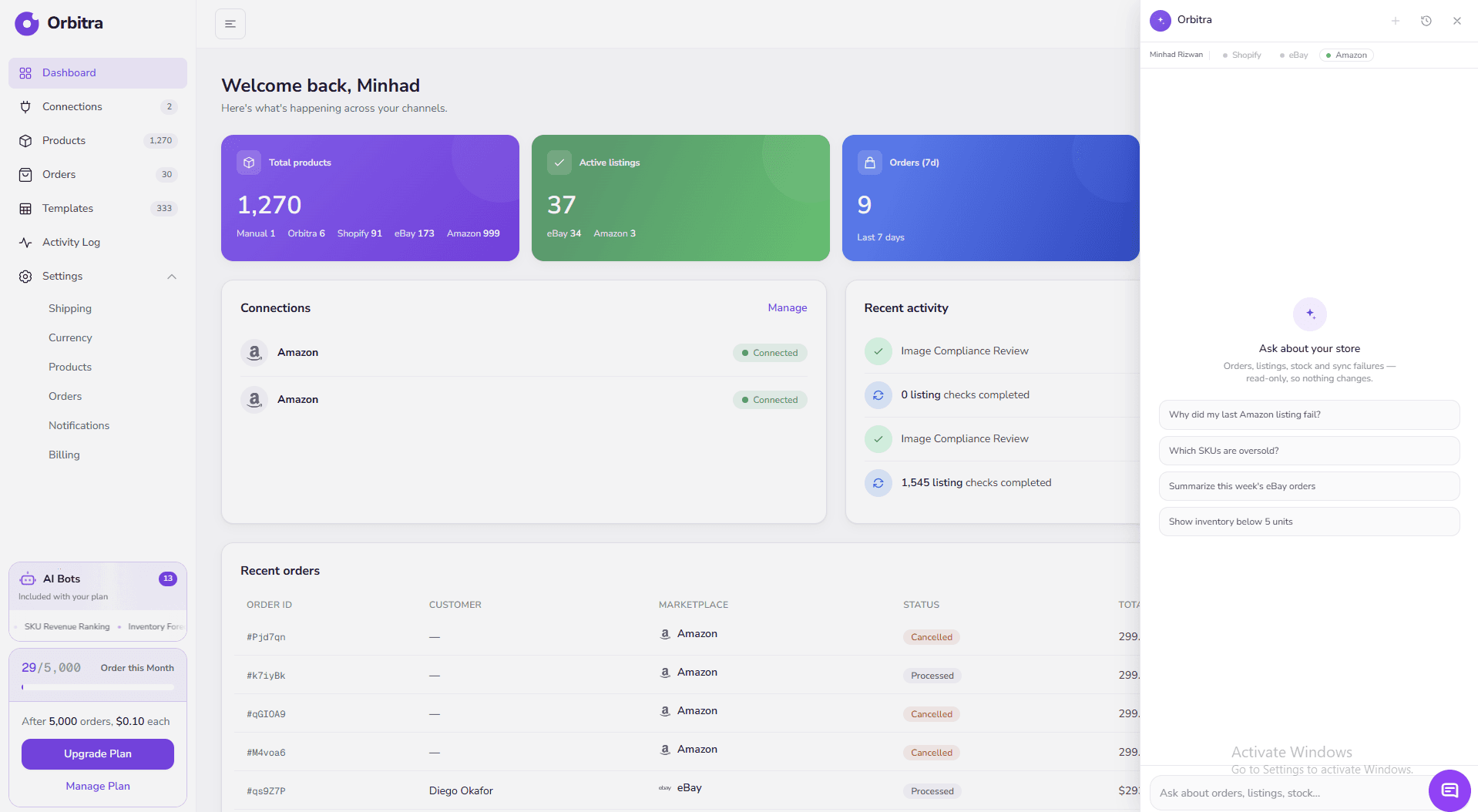1478x812 pixels.
Task: Open the Manage Plan link
Action: [x=98, y=786]
